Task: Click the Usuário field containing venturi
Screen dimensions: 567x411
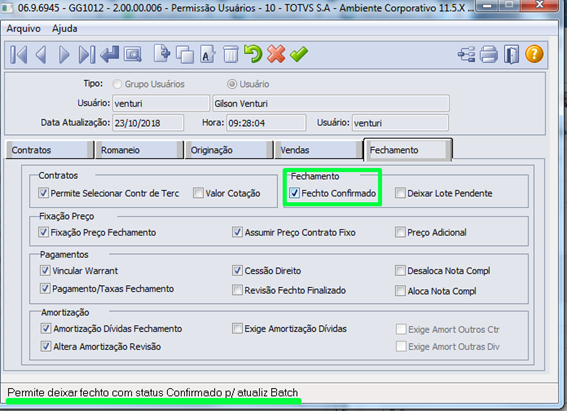Action: click(161, 103)
